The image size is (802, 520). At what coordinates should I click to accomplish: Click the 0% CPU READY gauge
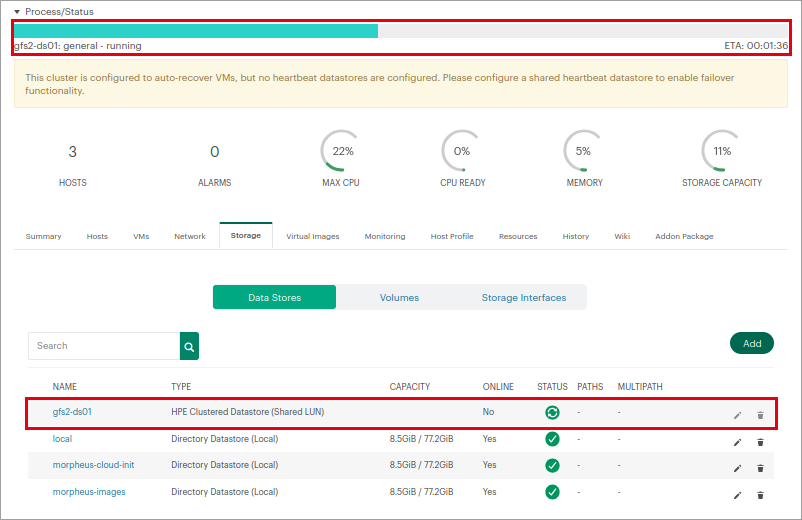click(462, 151)
